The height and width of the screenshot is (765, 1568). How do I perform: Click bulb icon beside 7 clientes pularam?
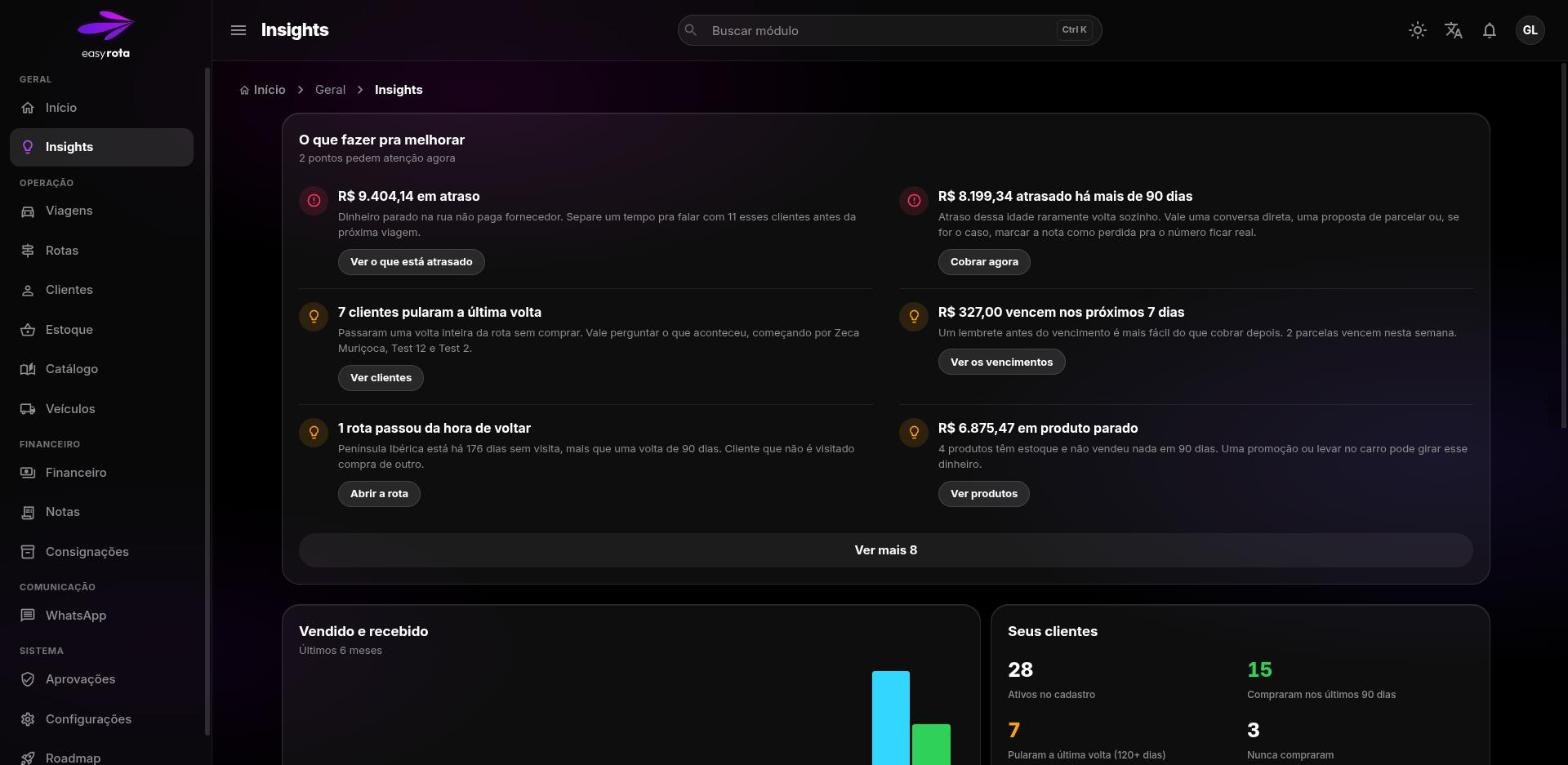tap(313, 317)
